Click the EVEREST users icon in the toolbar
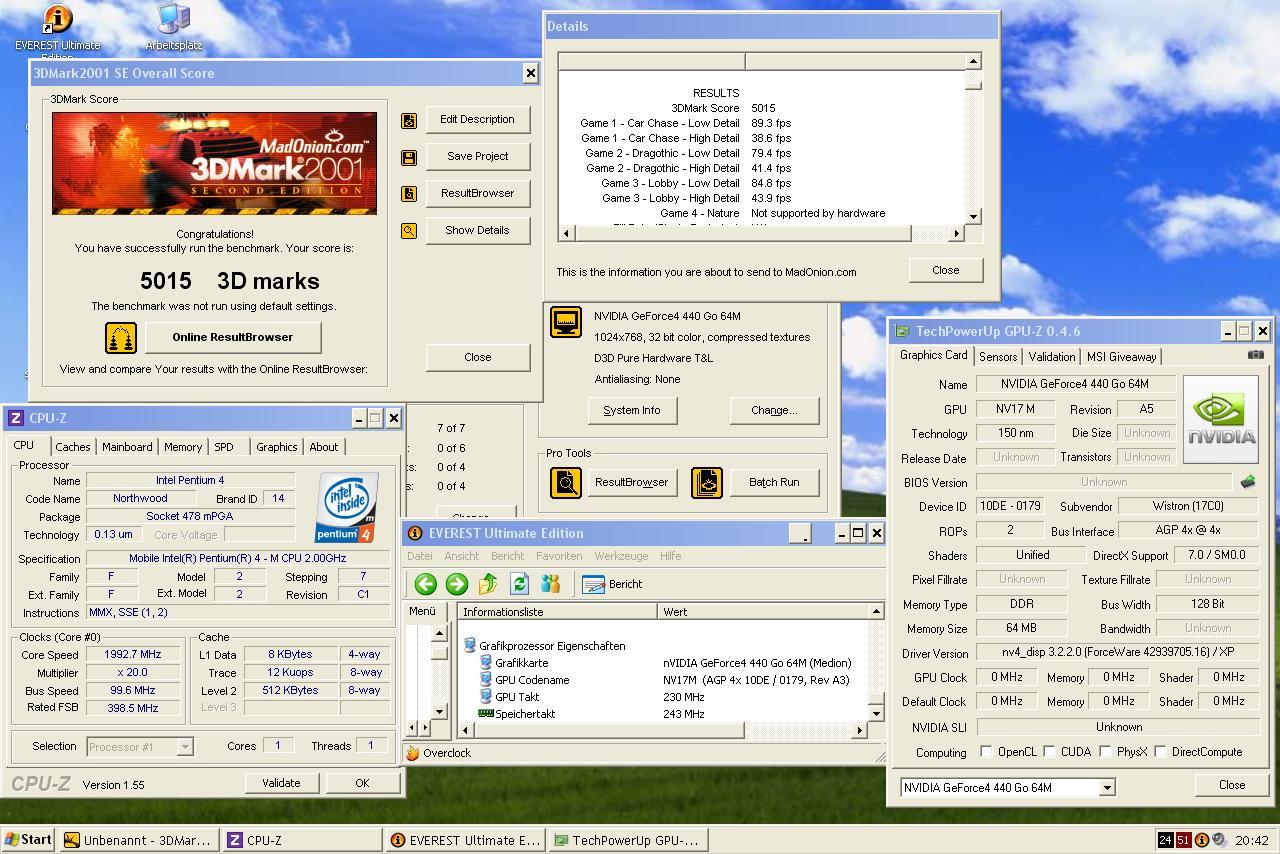 click(550, 584)
